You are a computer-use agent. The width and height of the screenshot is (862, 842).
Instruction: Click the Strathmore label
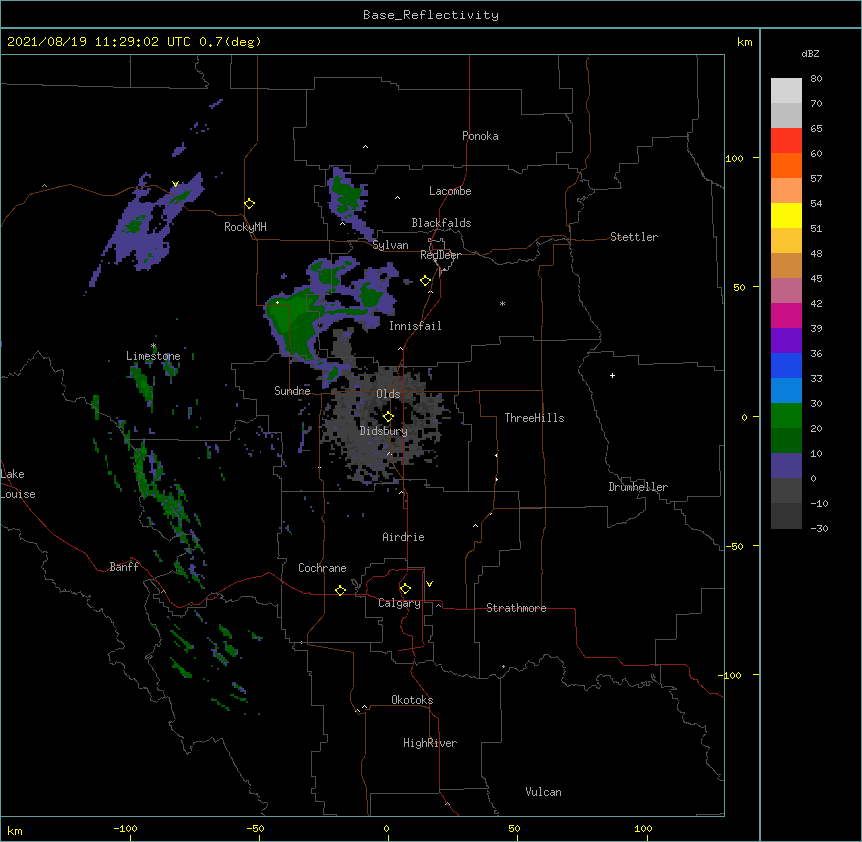coord(516,608)
